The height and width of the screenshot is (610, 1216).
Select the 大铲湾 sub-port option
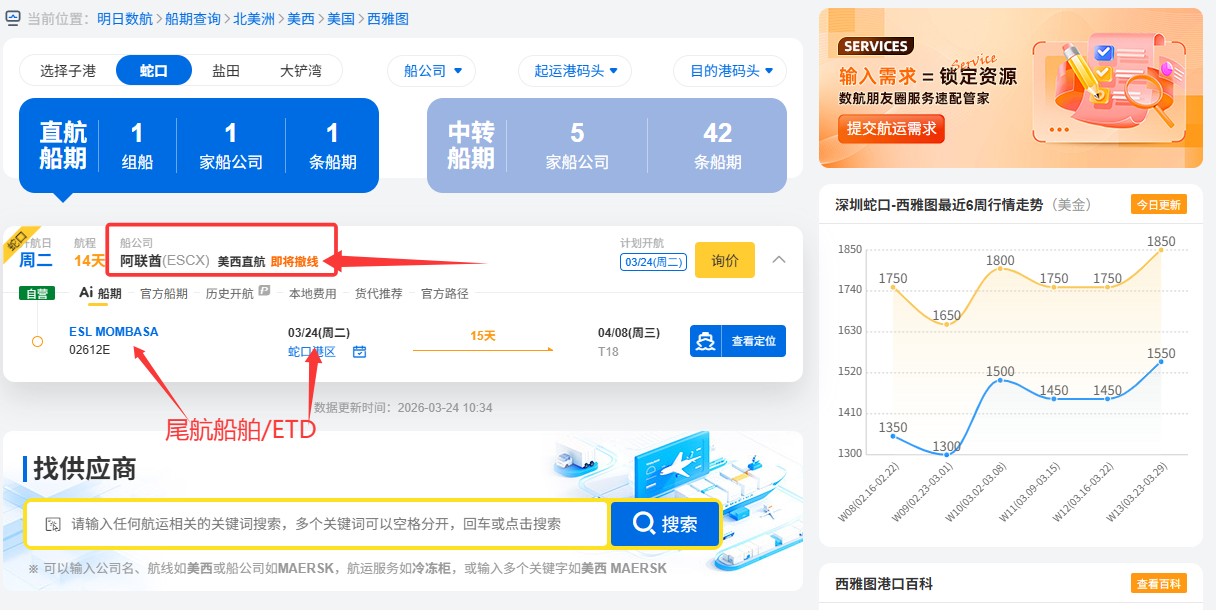pyautogui.click(x=300, y=71)
